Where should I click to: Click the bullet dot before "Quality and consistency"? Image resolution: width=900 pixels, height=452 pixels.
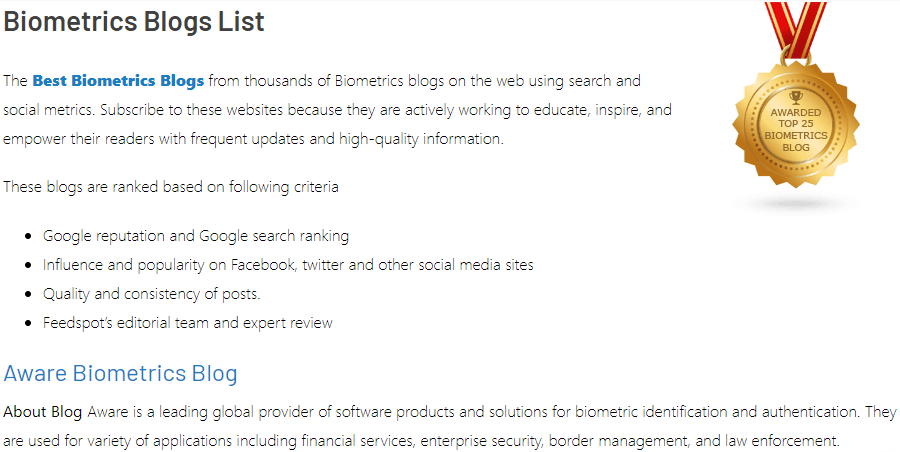coord(26,295)
